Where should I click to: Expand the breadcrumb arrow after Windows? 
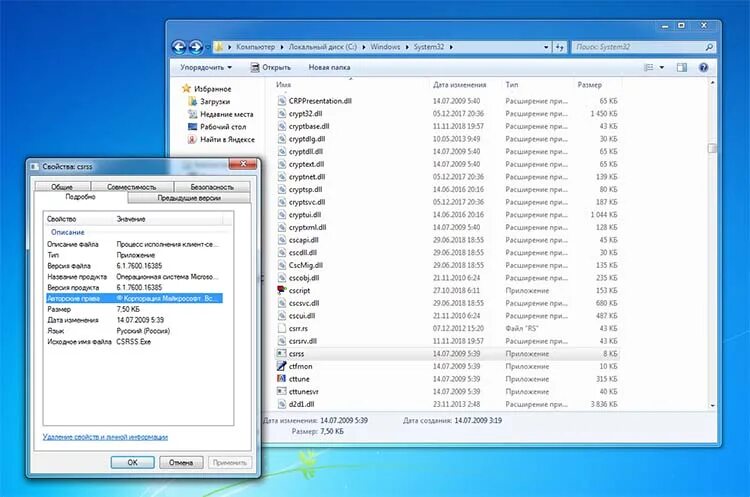(x=407, y=47)
